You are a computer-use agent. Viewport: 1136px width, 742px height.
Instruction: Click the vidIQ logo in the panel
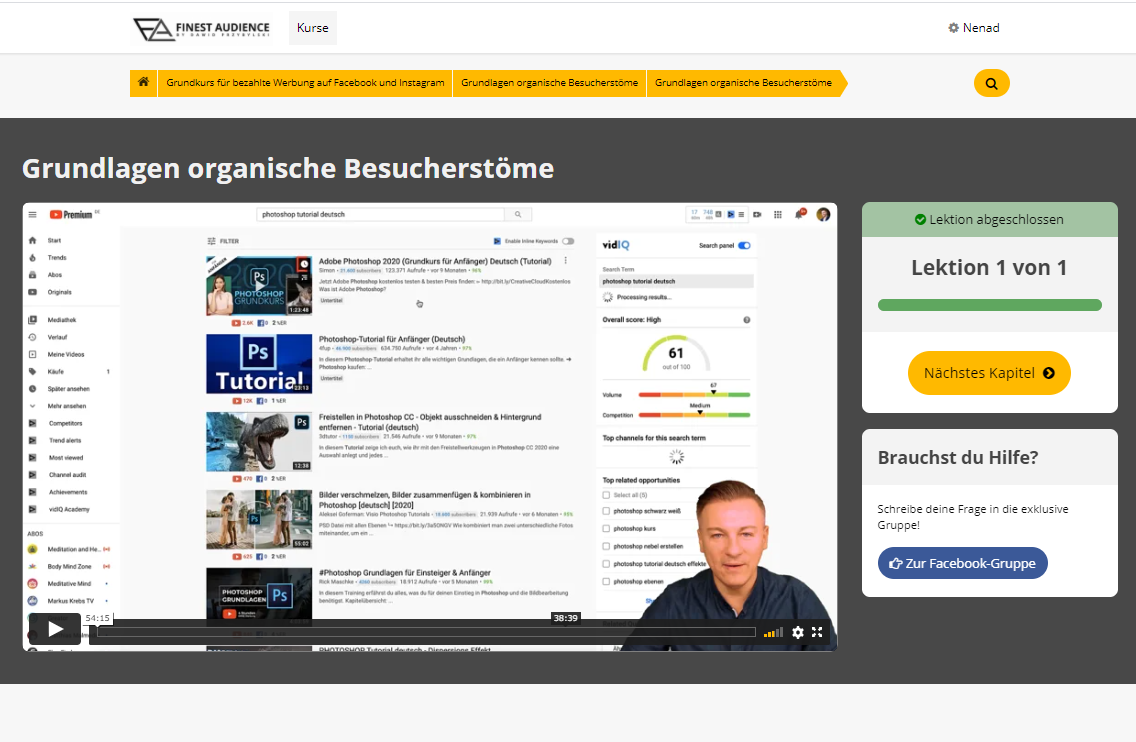click(616, 246)
